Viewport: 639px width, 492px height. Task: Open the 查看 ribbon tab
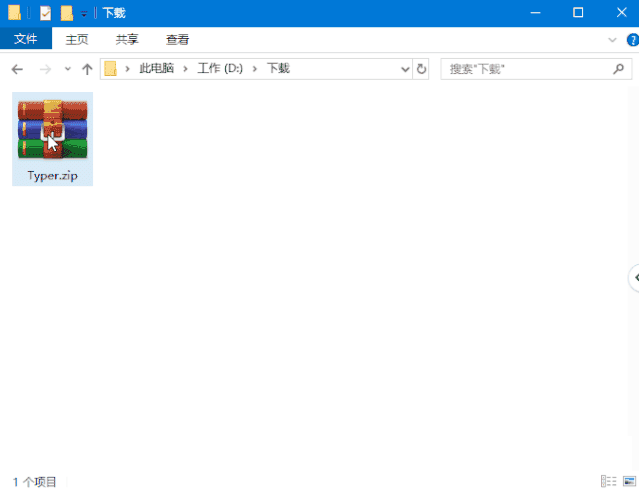click(178, 40)
